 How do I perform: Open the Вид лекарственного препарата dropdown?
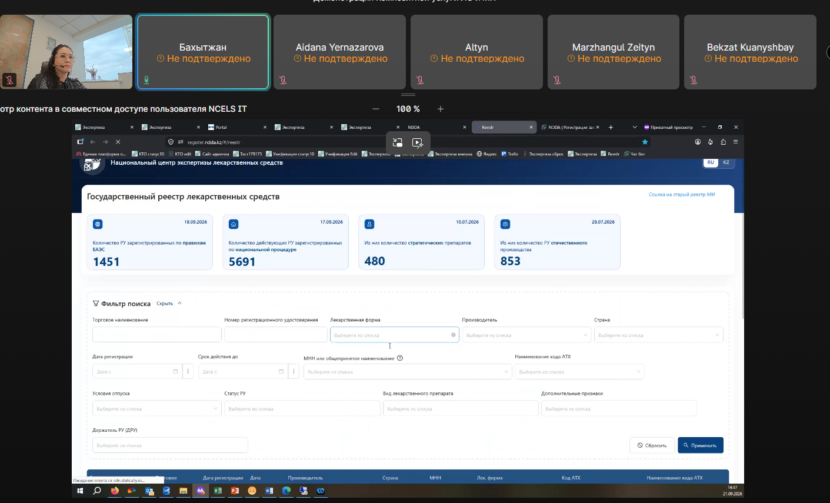(461, 409)
